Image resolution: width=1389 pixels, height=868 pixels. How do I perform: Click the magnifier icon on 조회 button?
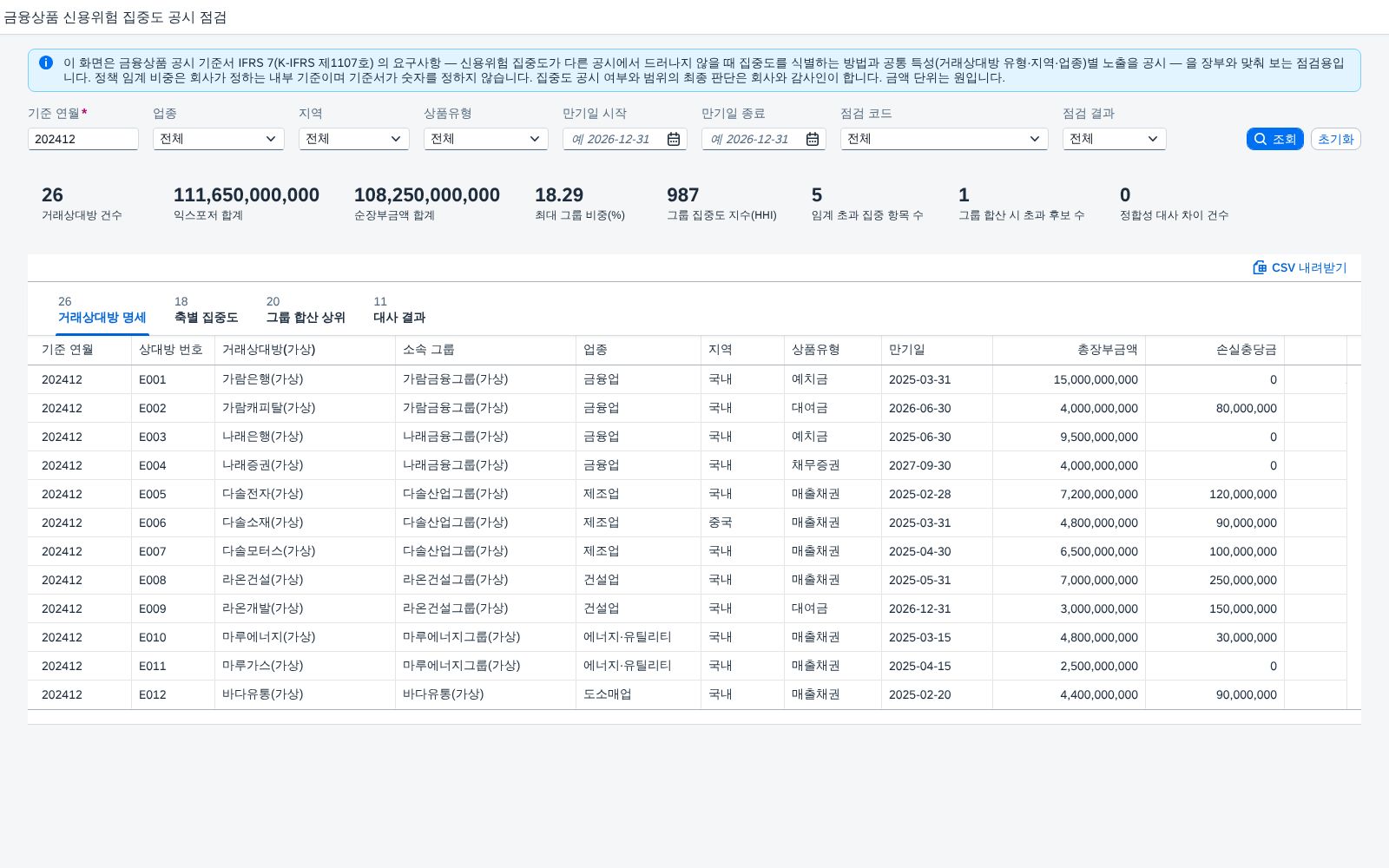coord(1261,139)
